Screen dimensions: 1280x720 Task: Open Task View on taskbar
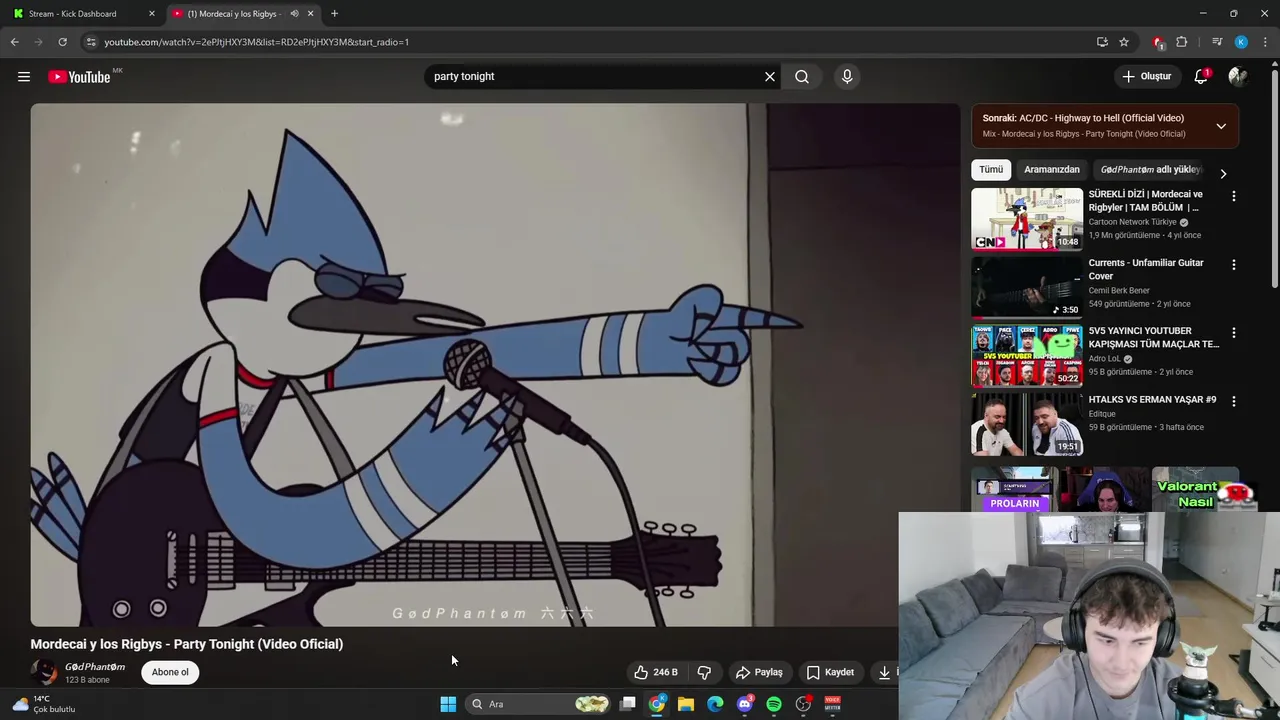pos(628,704)
